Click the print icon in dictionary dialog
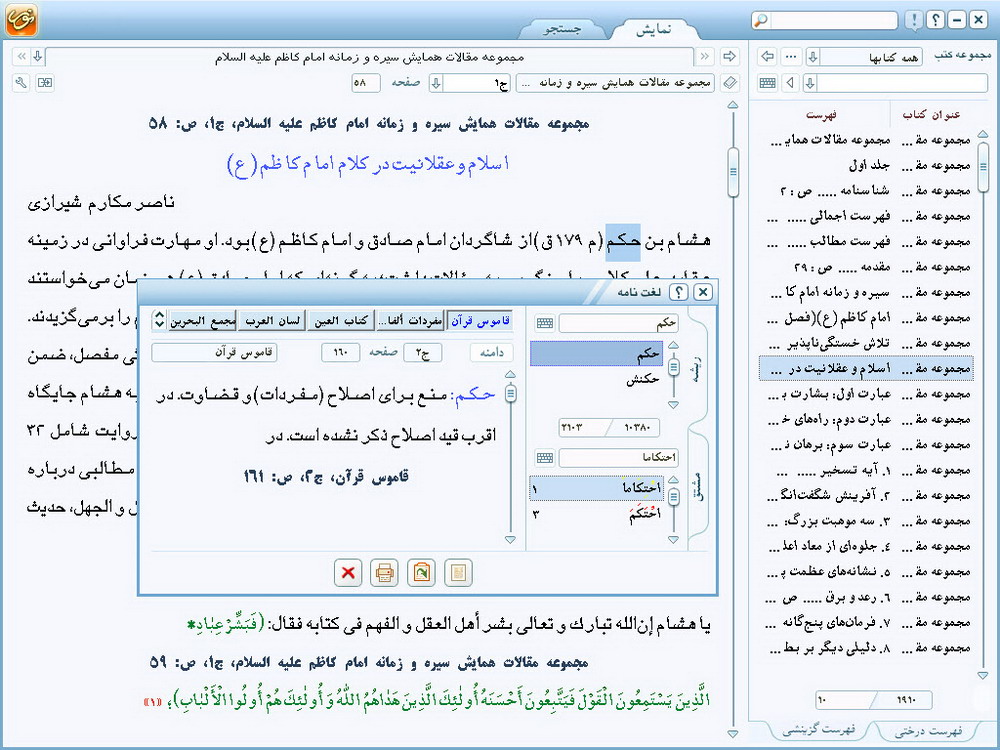The width and height of the screenshot is (1000, 750). point(384,572)
